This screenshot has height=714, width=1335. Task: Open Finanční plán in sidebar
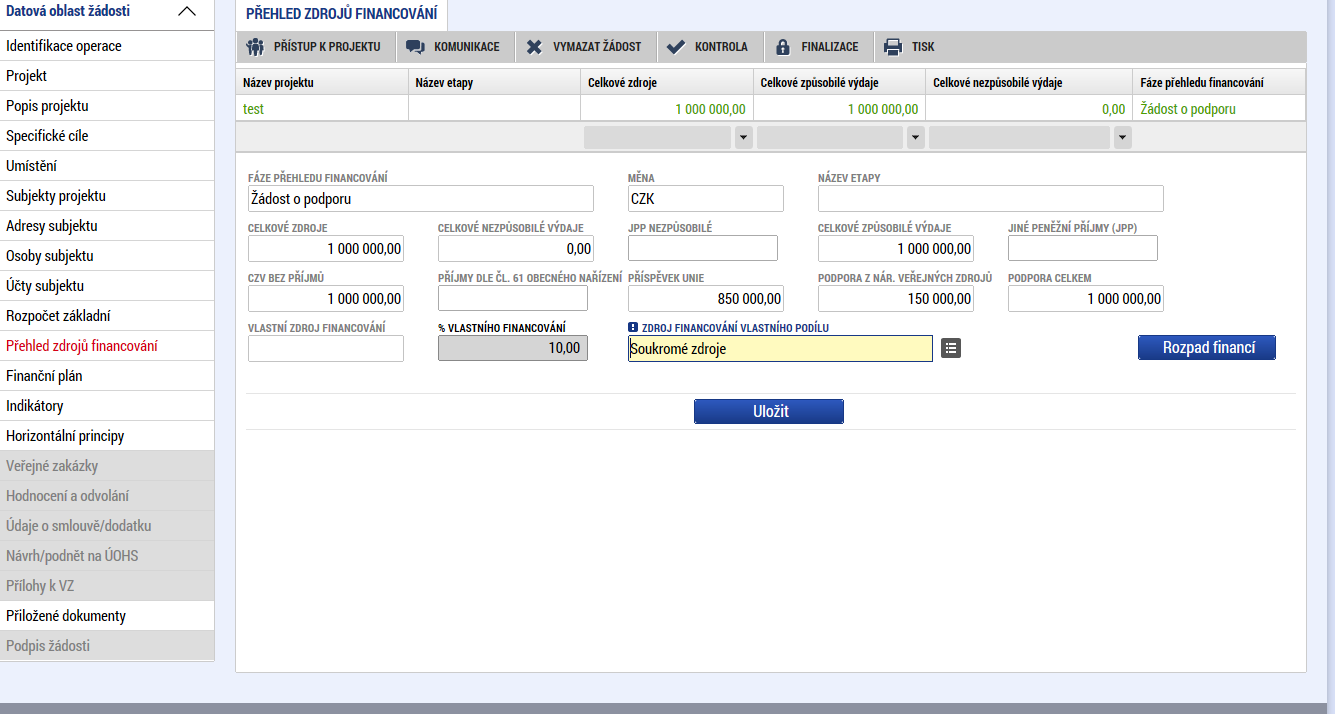107,376
